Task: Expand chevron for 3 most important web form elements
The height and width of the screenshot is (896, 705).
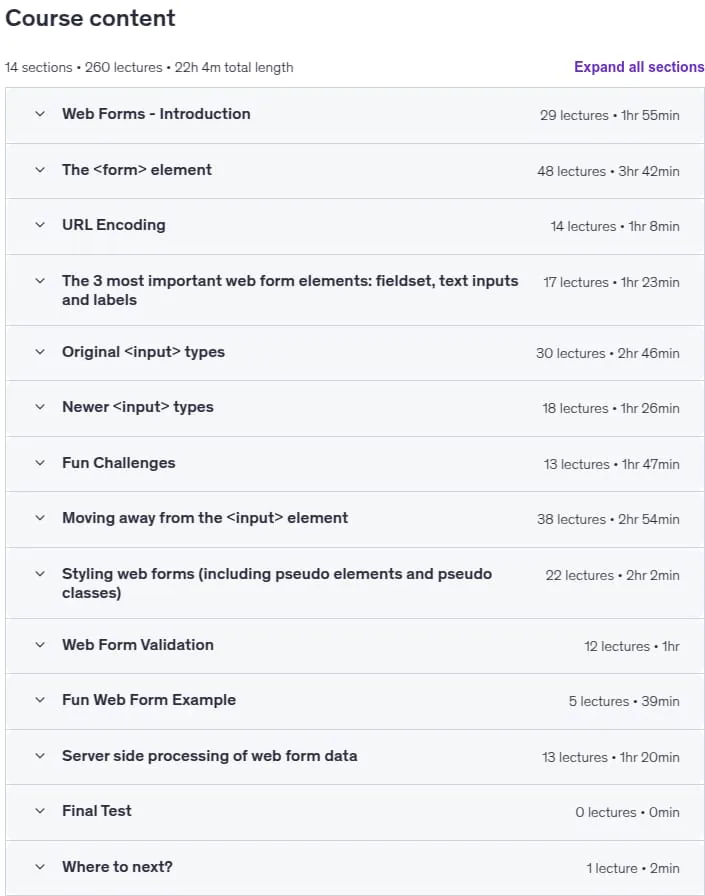Action: point(40,281)
